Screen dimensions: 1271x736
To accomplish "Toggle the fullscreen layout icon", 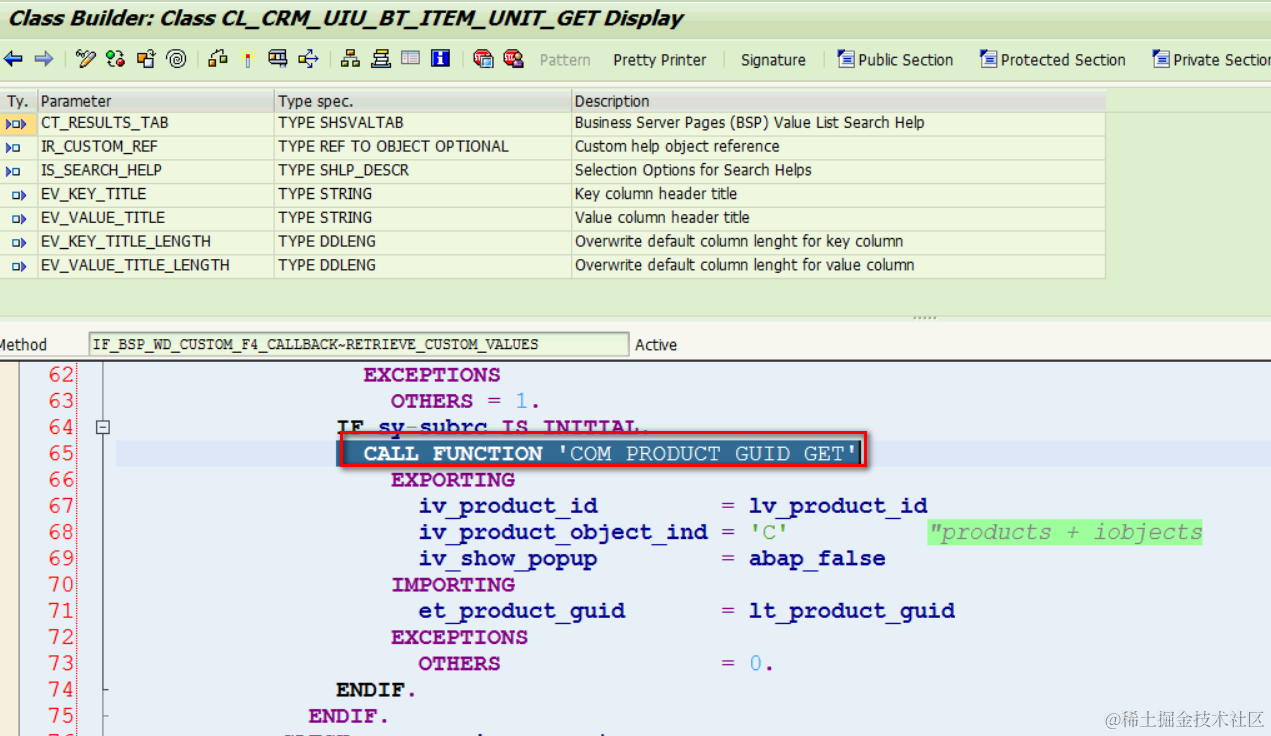I will 410,59.
